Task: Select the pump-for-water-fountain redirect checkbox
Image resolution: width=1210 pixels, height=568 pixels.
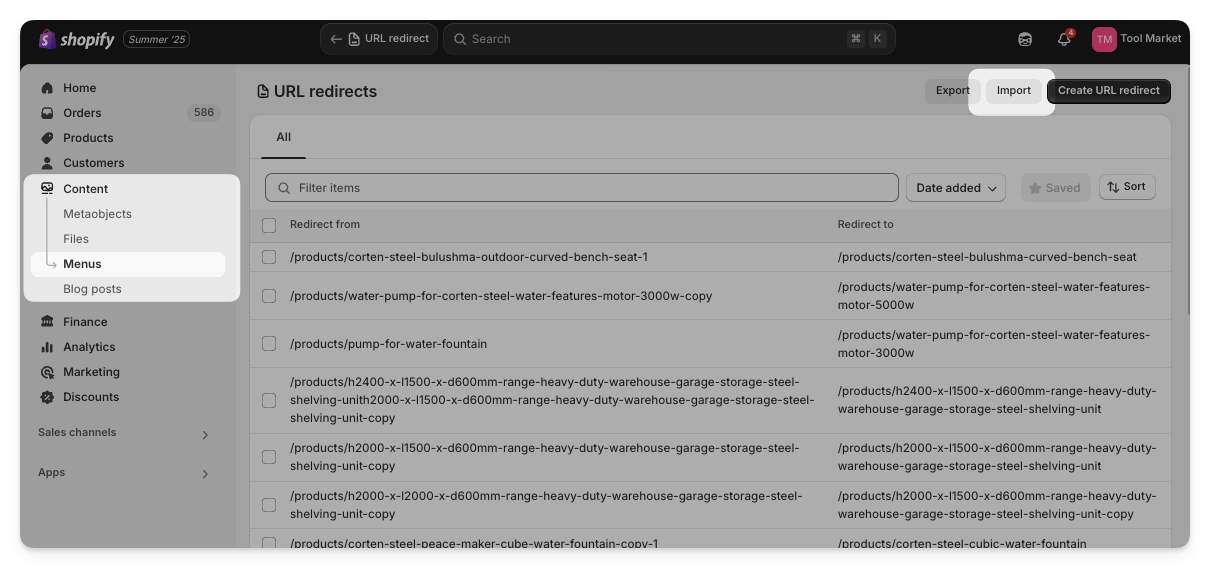Action: click(x=269, y=344)
